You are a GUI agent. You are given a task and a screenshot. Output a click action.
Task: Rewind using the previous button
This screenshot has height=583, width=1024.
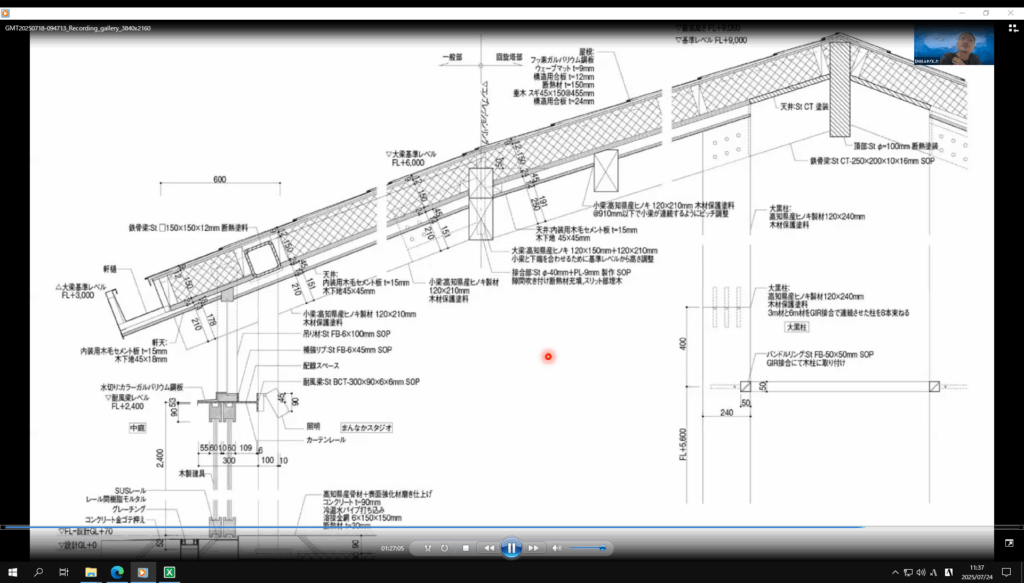(x=488, y=548)
